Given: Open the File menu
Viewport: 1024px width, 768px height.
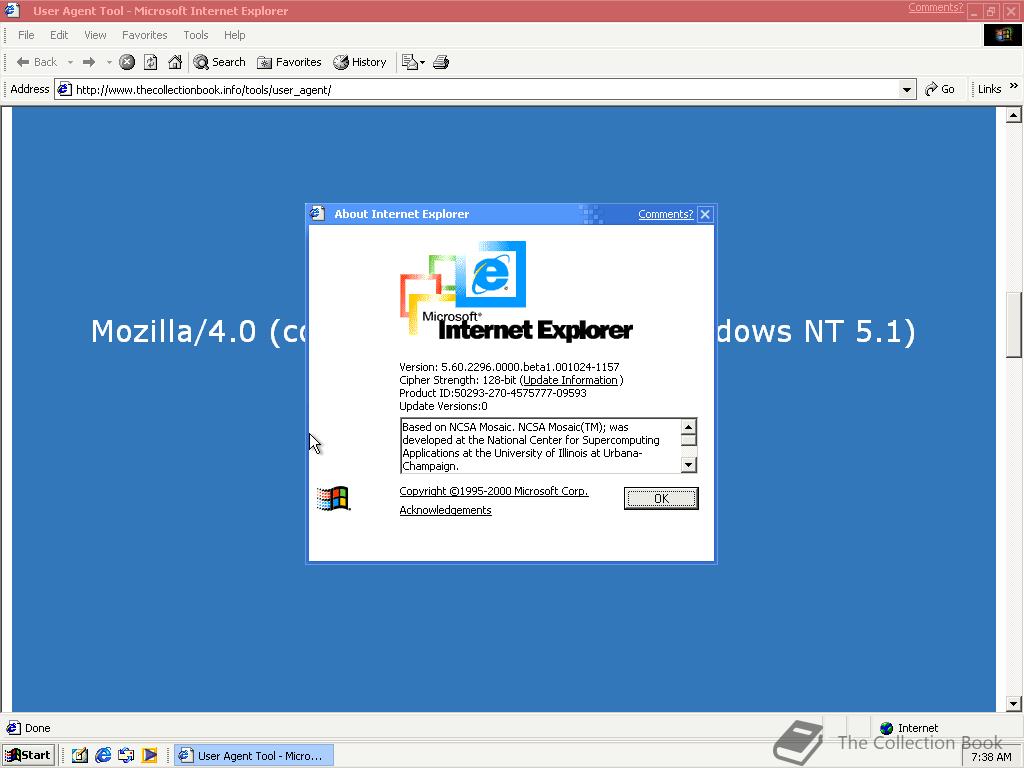Looking at the screenshot, I should tap(26, 35).
